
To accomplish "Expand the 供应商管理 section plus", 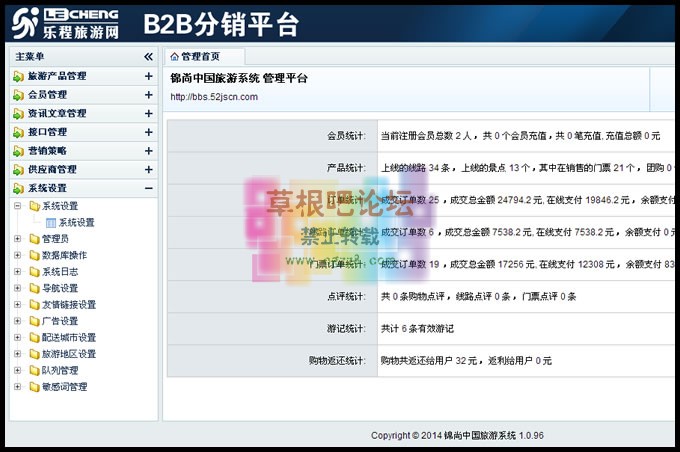I will click(149, 169).
